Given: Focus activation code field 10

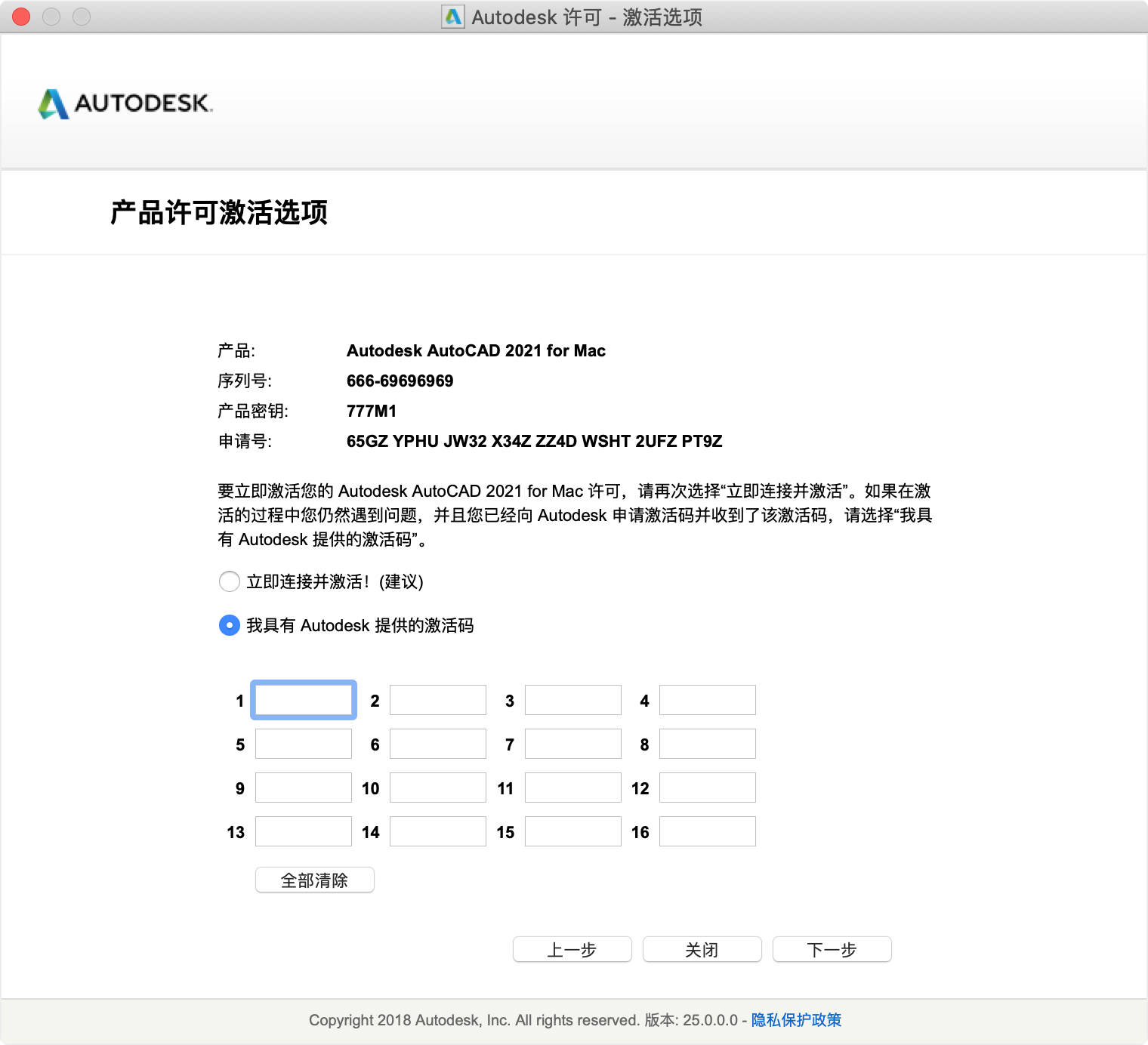Looking at the screenshot, I should (x=438, y=788).
